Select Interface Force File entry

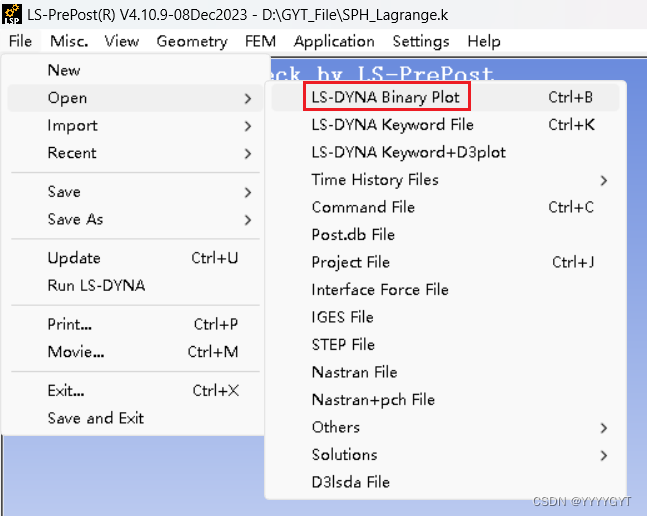[446, 290]
